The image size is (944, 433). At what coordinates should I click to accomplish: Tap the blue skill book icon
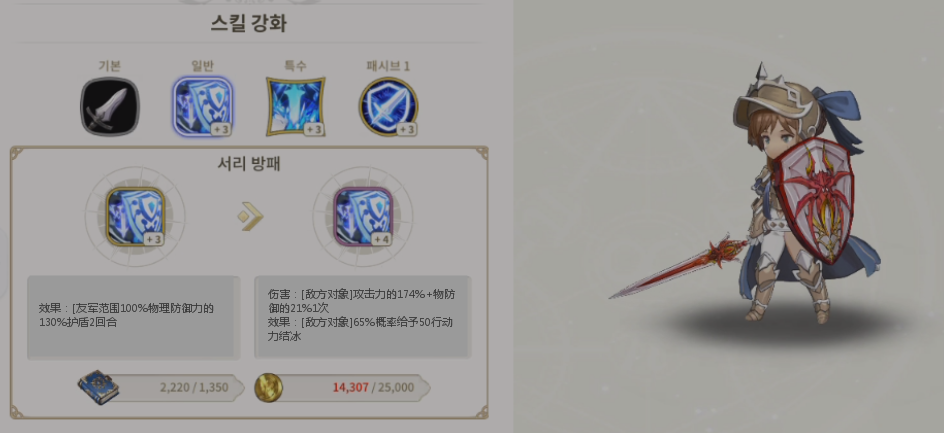coord(98,387)
